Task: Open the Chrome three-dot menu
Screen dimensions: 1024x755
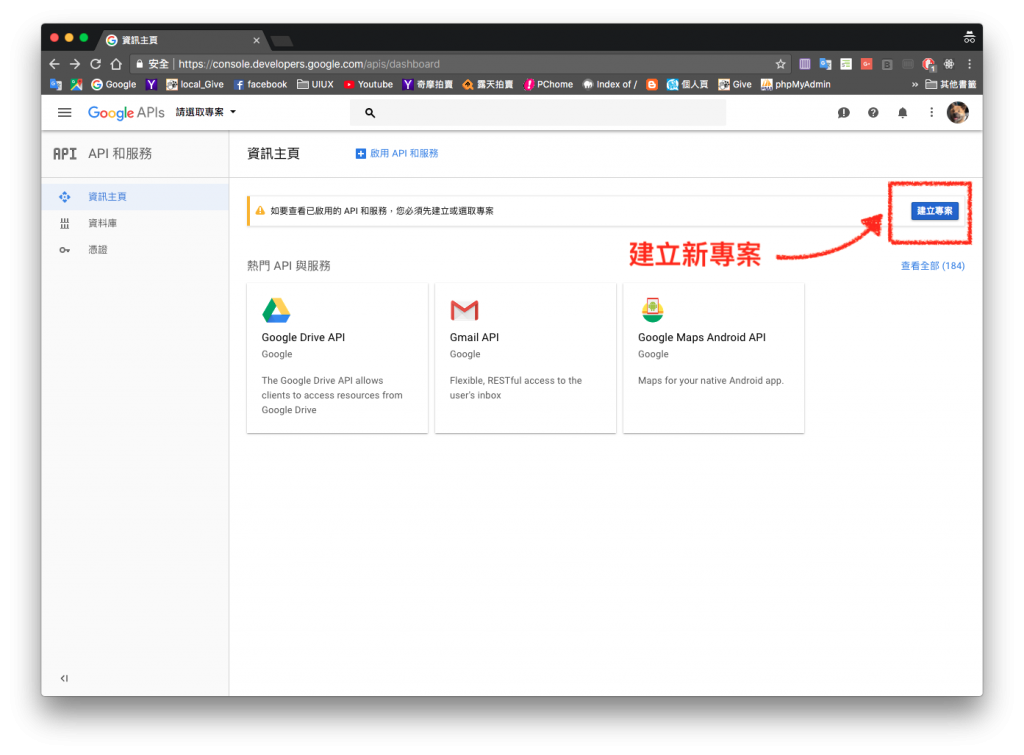Action: tap(970, 64)
